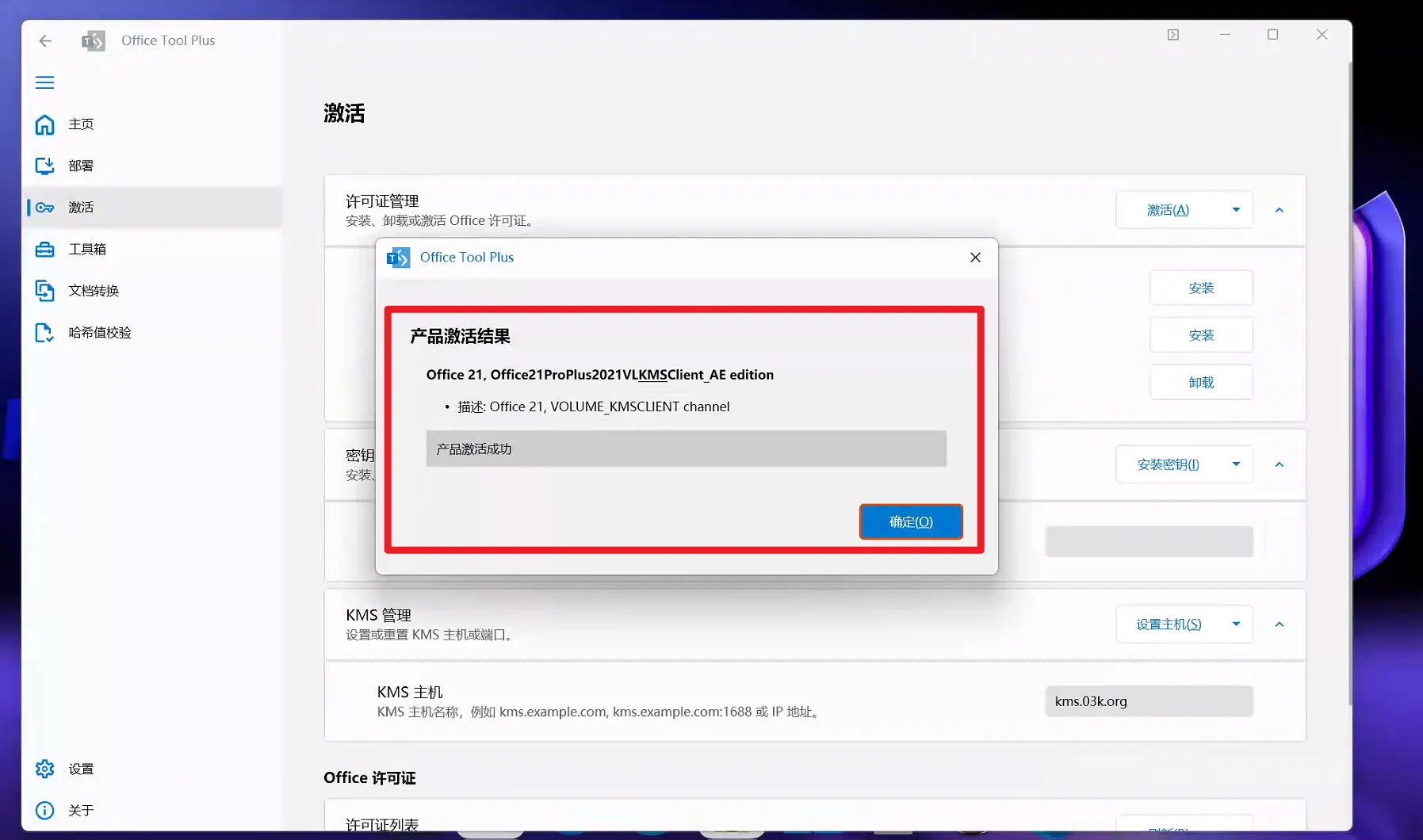
Task: Click the second 安装 button
Action: 1201,335
